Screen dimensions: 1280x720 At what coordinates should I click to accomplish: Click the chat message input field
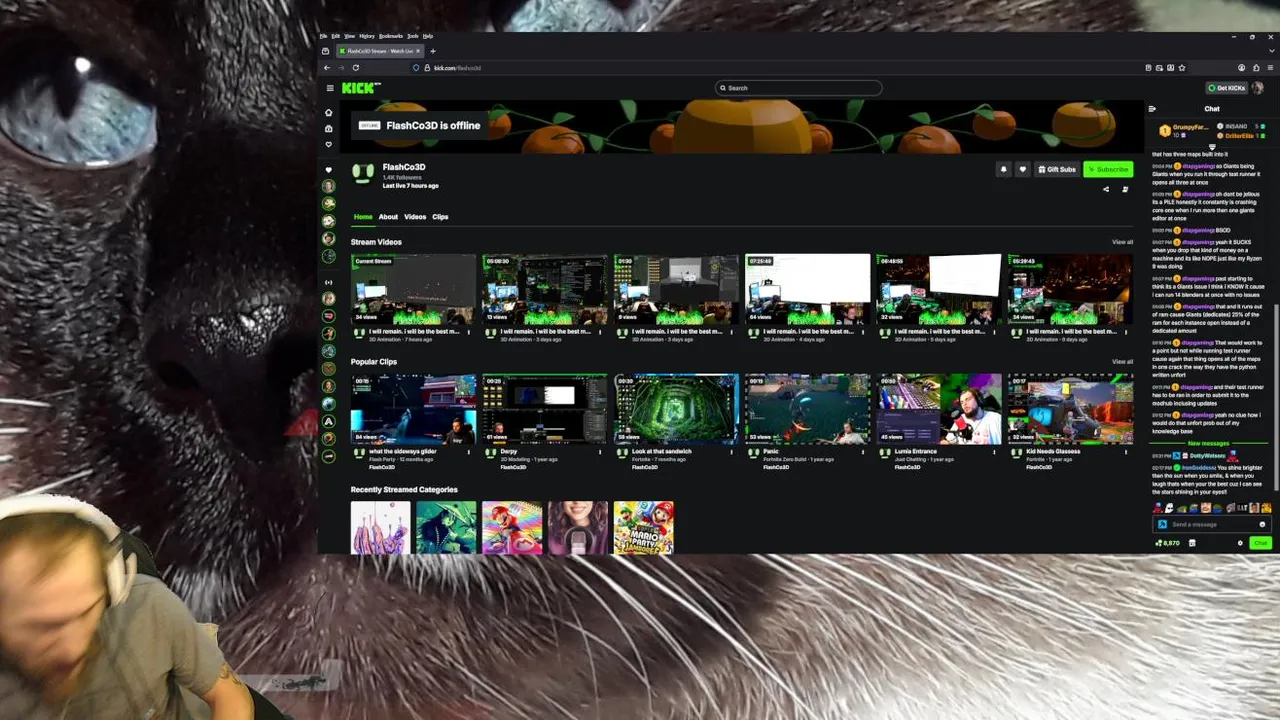coord(1210,524)
